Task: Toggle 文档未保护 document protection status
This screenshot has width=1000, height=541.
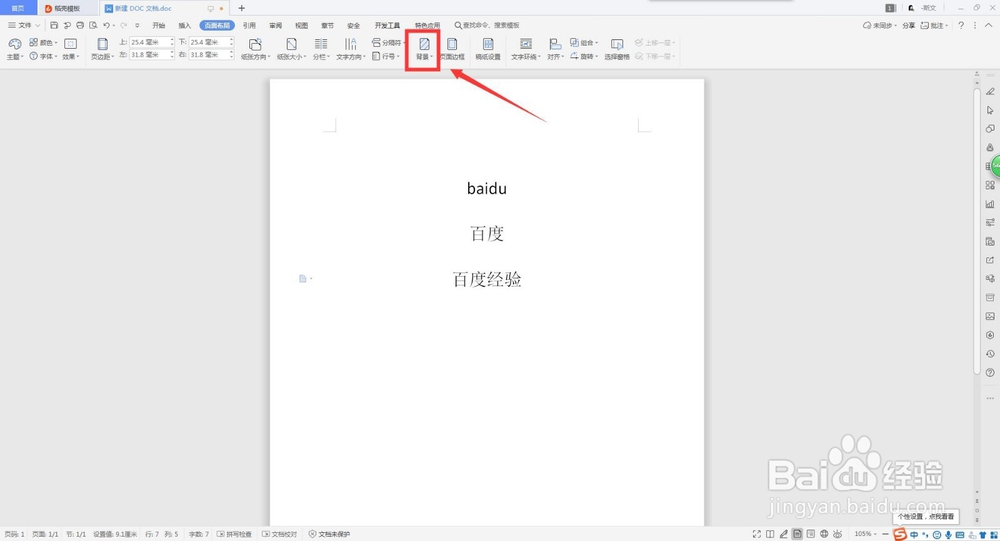Action: pyautogui.click(x=329, y=534)
